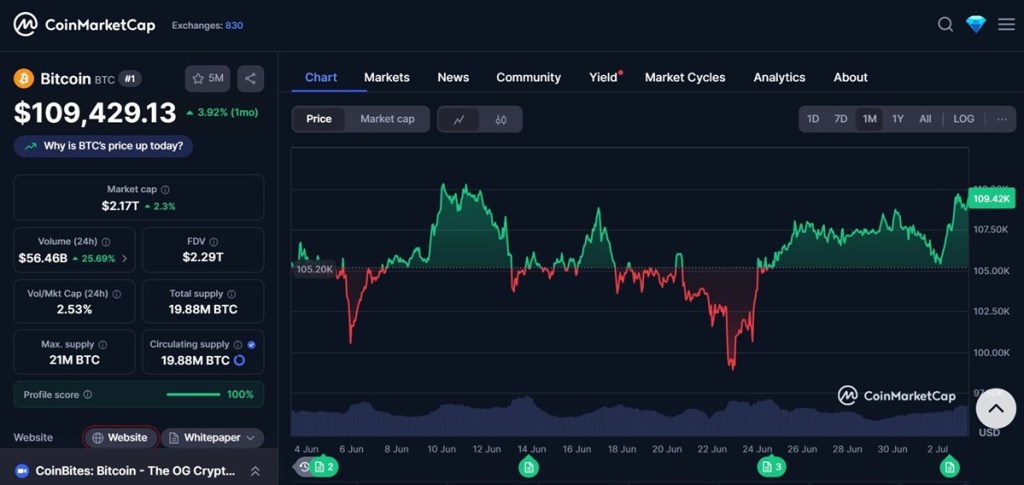1024x485 pixels.
Task: Open the Community tab
Action: point(528,78)
